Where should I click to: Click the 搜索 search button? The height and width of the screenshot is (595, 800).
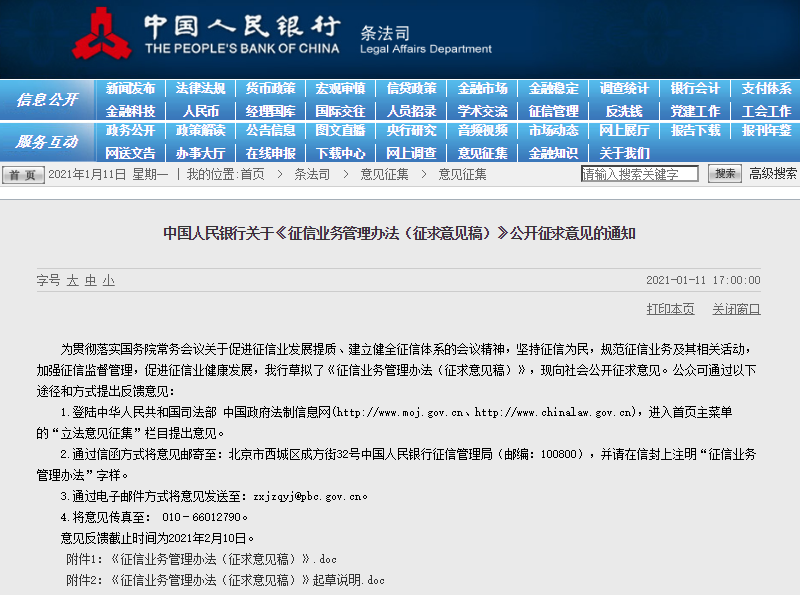pyautogui.click(x=724, y=174)
